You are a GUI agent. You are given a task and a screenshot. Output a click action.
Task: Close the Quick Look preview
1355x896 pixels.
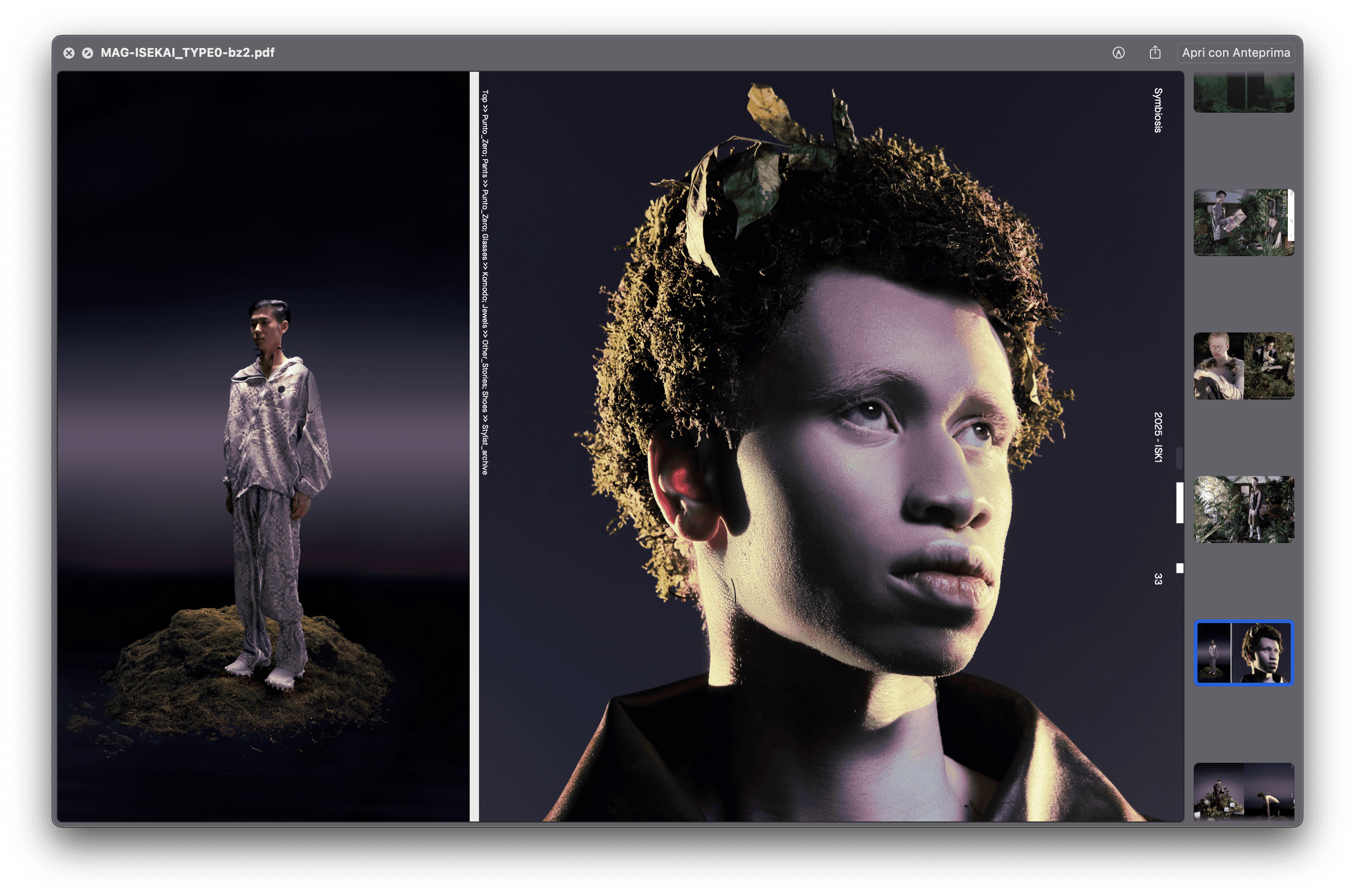[68, 53]
